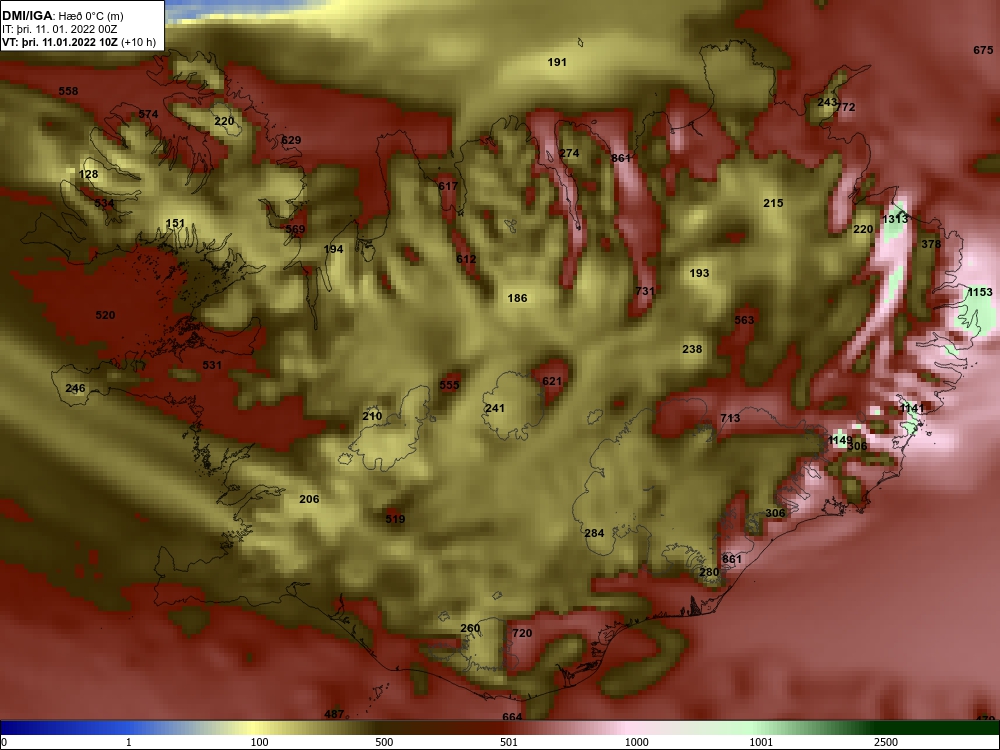Click the header title 'DMI/IGA: Hæð 0°C (m)'
The height and width of the screenshot is (750, 1000).
coord(62,16)
